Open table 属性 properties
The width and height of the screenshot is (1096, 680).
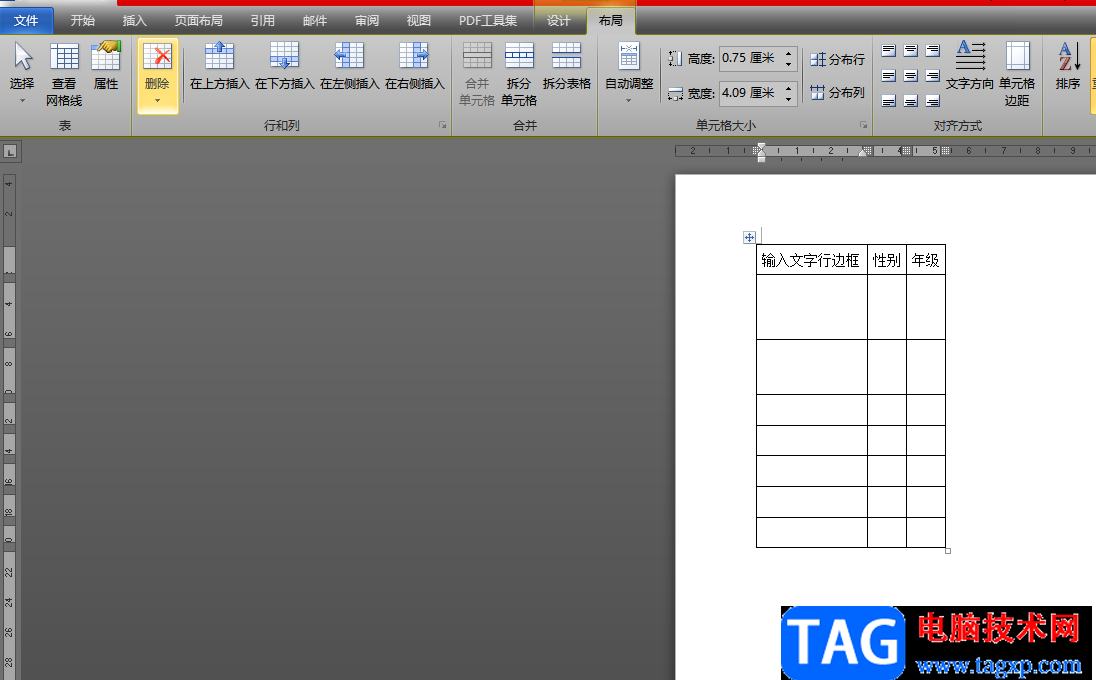(x=106, y=66)
